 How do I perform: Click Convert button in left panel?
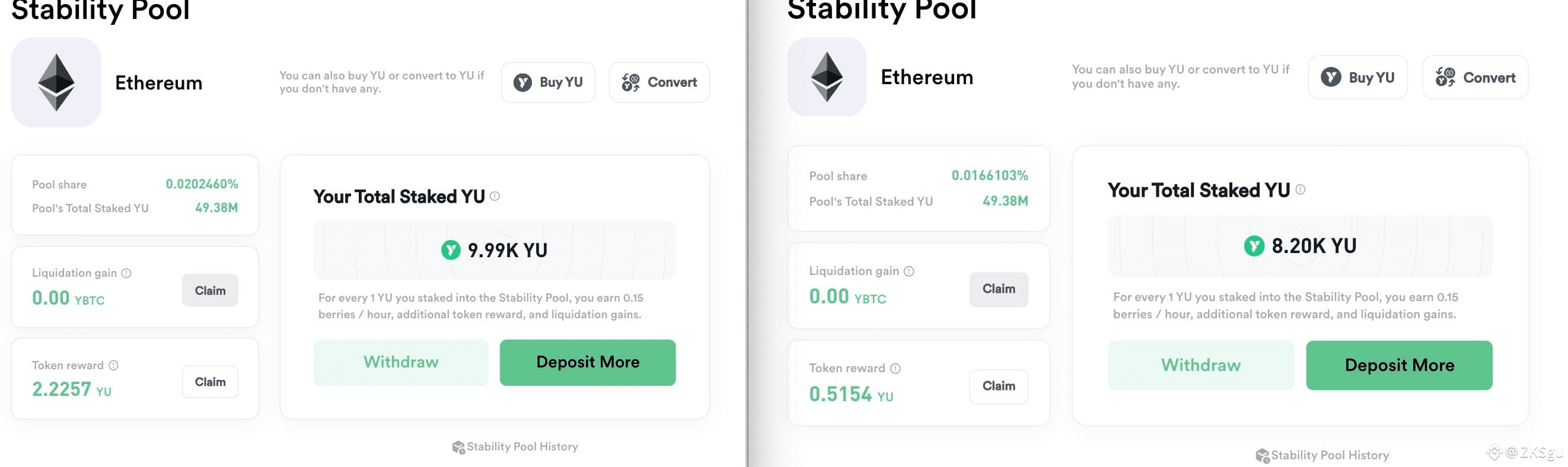click(659, 82)
